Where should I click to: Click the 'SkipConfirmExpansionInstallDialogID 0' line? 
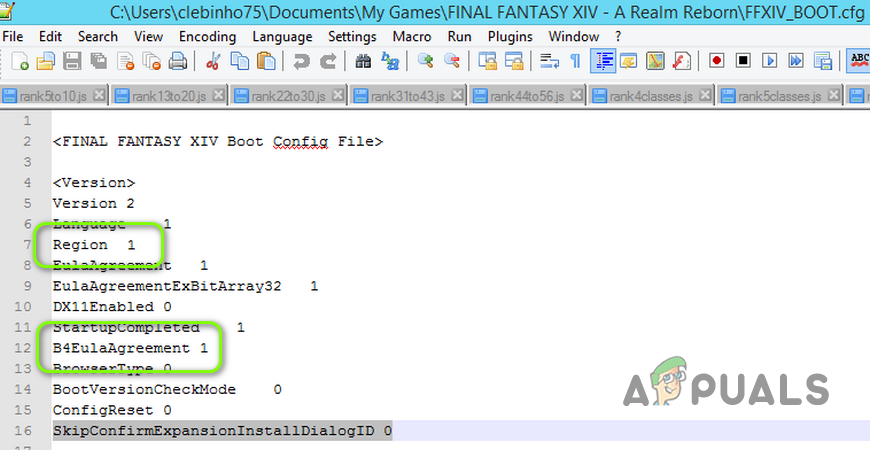click(x=222, y=431)
